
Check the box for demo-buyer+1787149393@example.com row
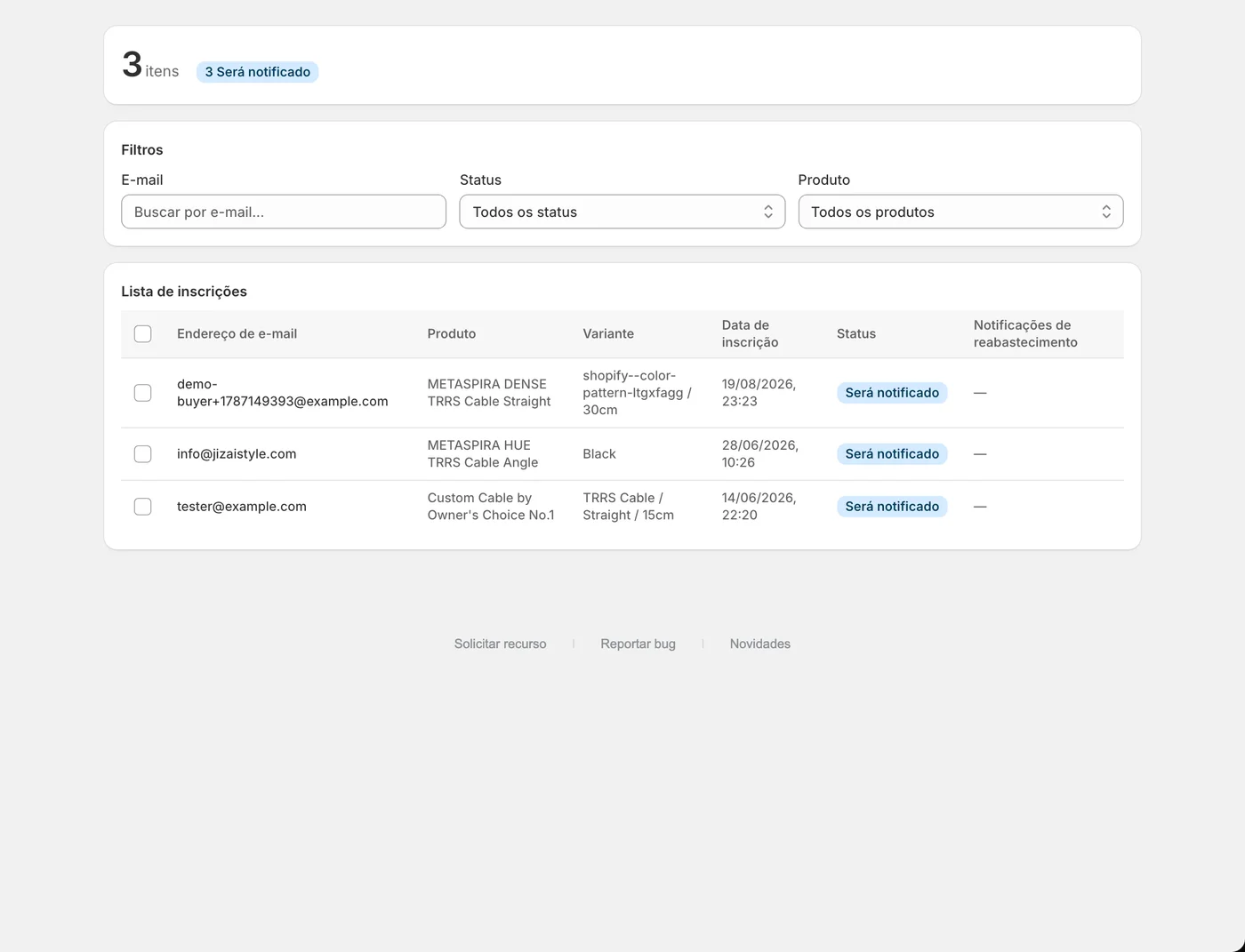pos(142,393)
